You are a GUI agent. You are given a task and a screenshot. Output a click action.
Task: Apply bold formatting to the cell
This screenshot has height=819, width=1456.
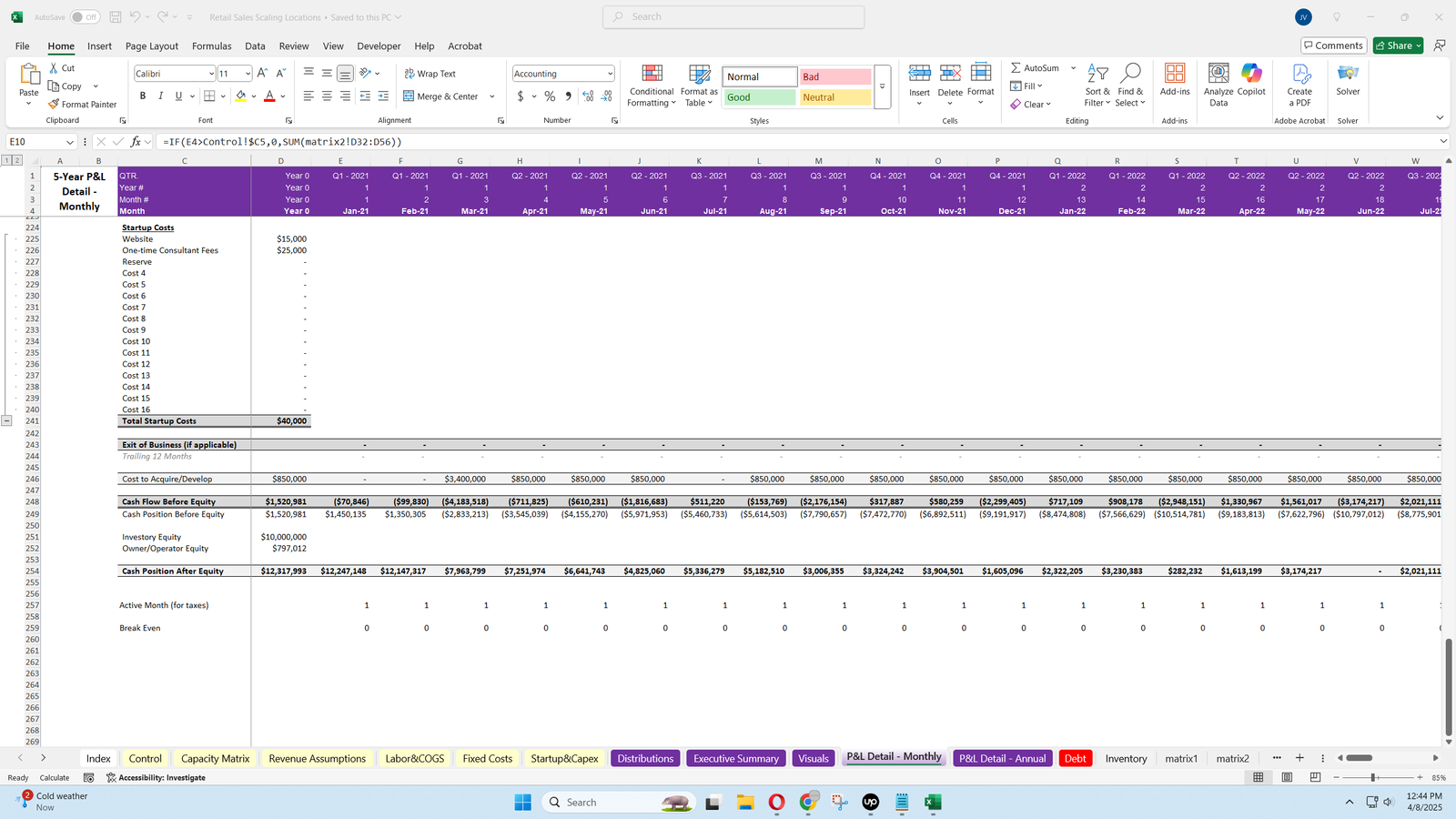pyautogui.click(x=142, y=96)
